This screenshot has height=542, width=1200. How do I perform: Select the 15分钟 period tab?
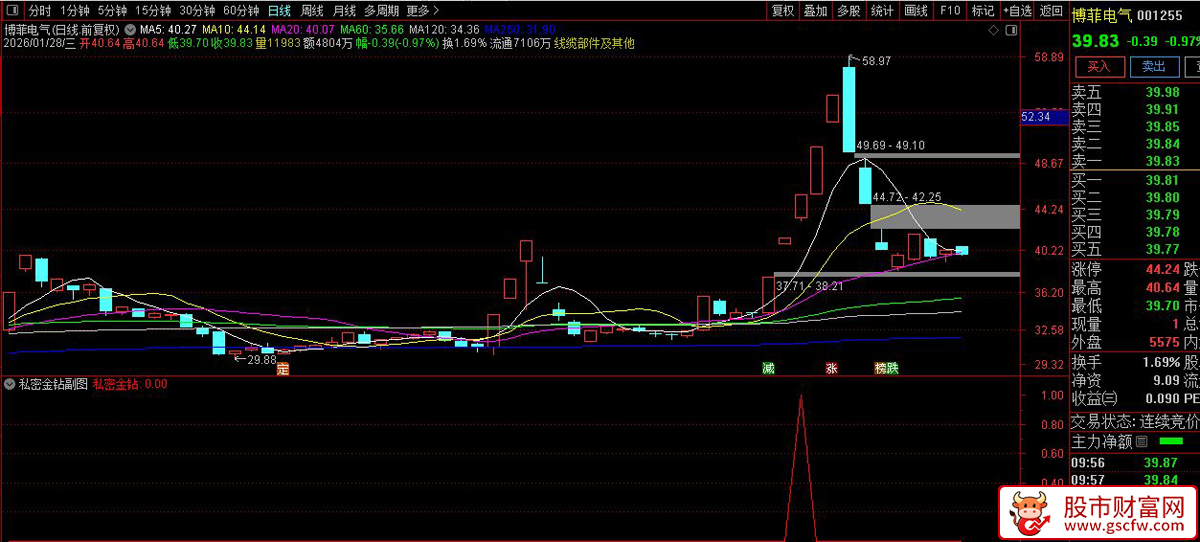[153, 11]
